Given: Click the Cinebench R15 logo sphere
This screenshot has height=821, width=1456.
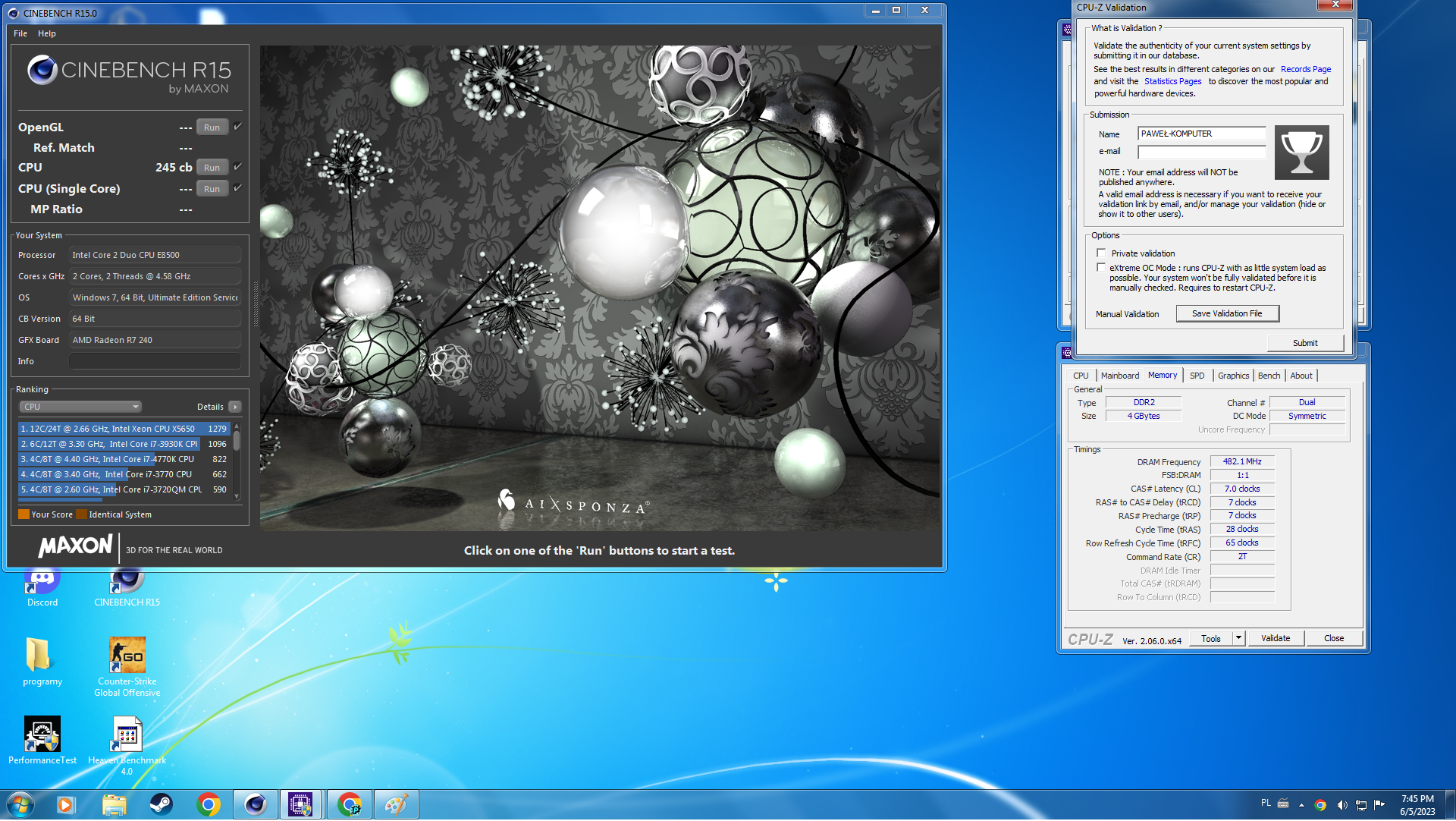Looking at the screenshot, I should click(42, 70).
